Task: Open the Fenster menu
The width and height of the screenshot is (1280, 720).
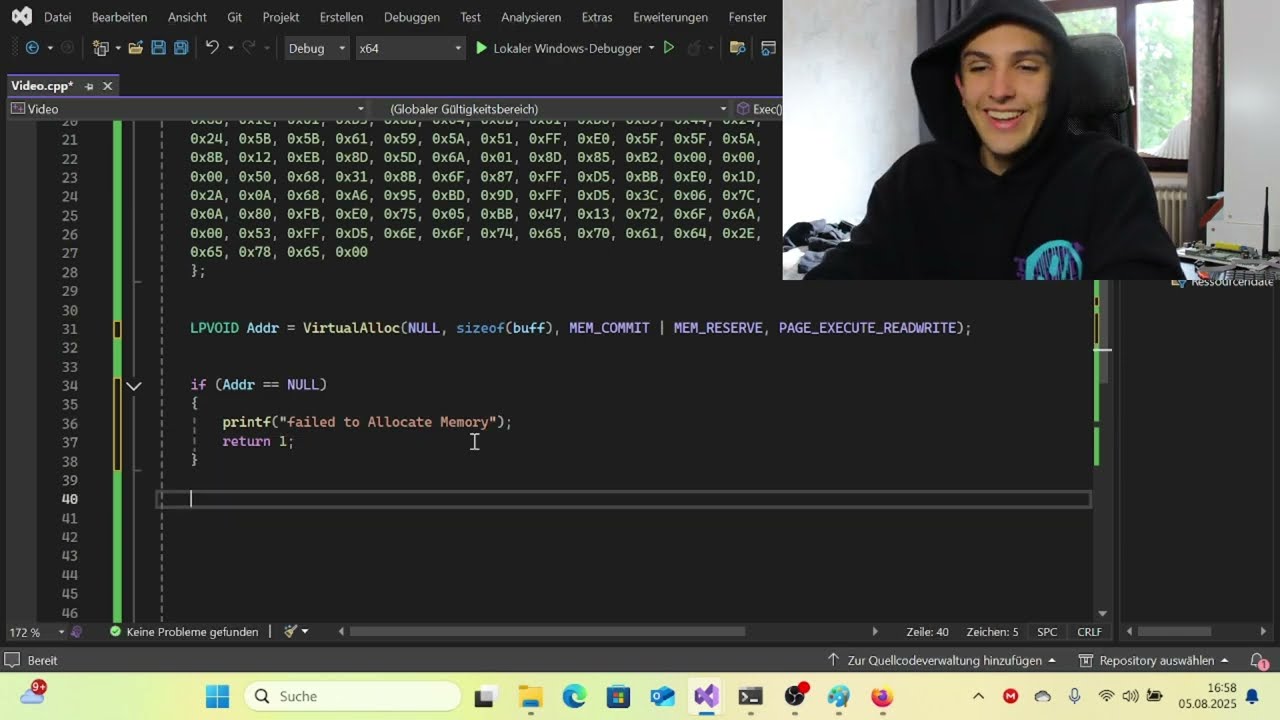Action: (748, 17)
